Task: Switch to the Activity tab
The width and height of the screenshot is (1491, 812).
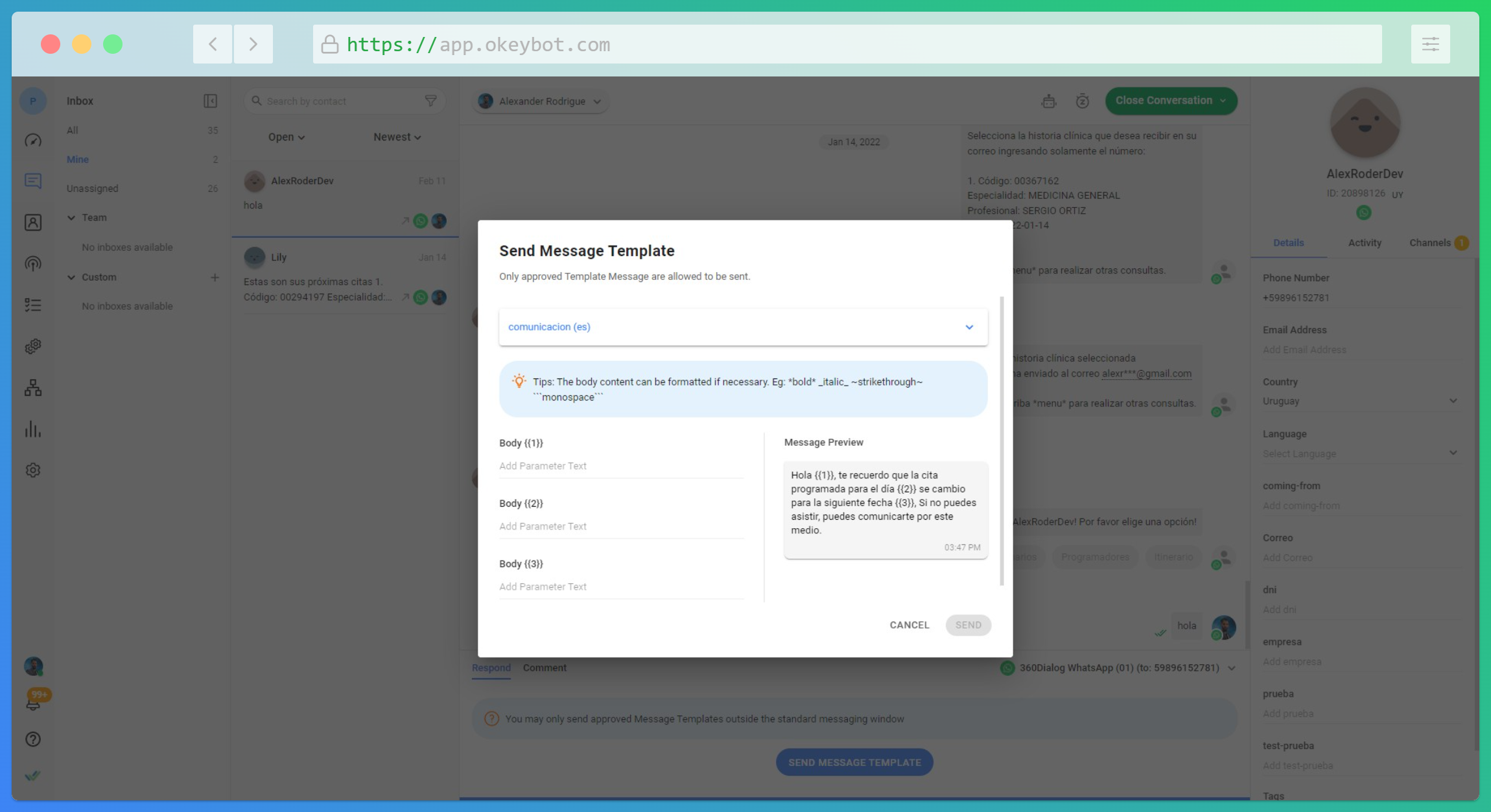Action: tap(1365, 243)
